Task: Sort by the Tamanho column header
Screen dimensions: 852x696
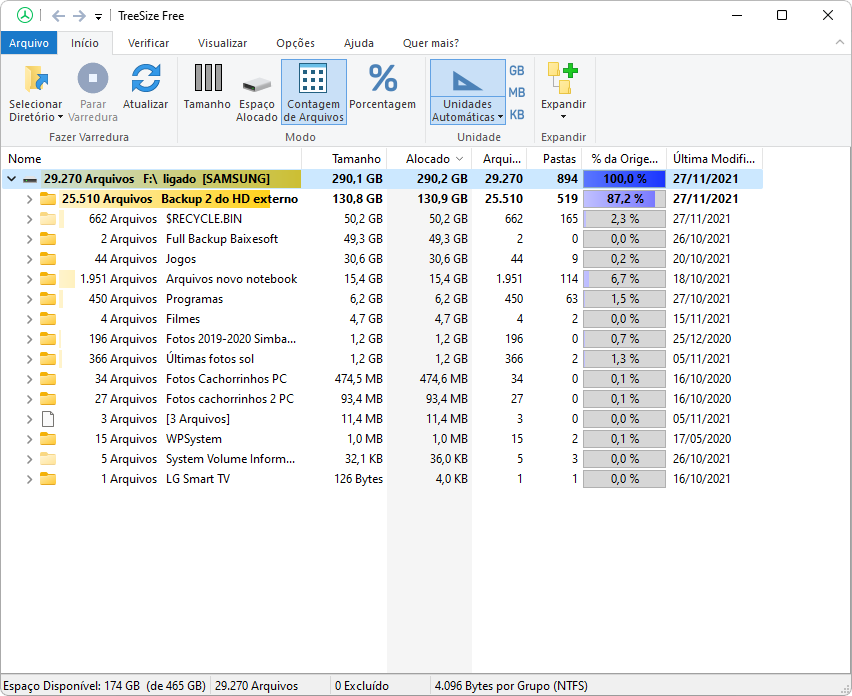Action: point(344,159)
